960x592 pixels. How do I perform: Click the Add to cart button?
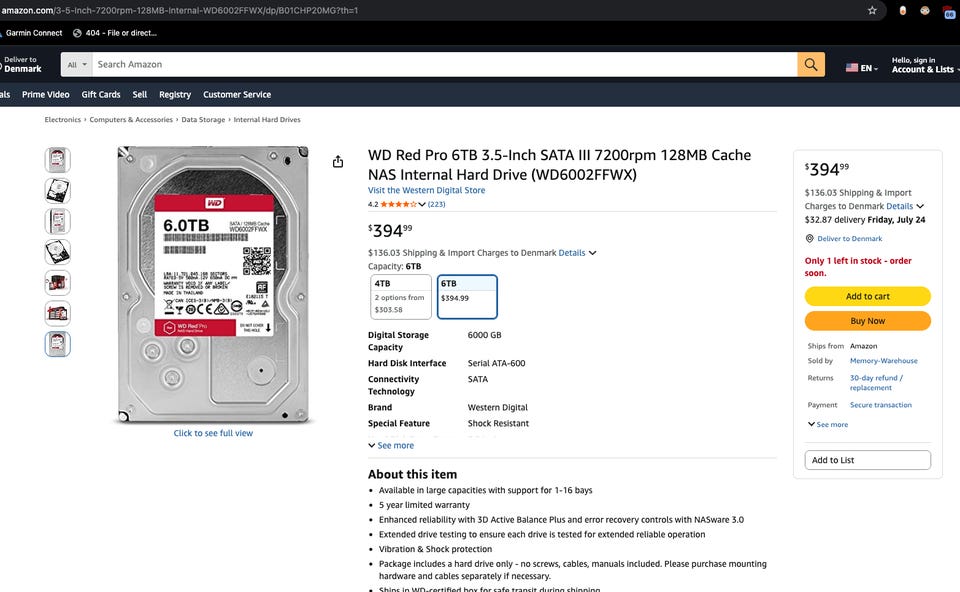(x=868, y=296)
